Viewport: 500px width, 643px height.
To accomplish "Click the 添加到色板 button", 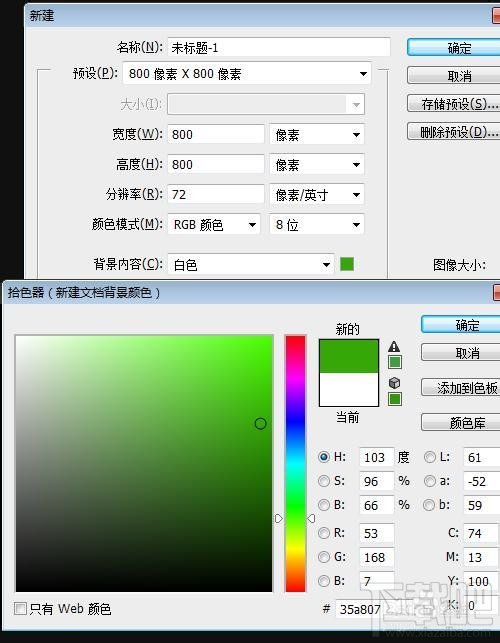I will click(x=461, y=388).
